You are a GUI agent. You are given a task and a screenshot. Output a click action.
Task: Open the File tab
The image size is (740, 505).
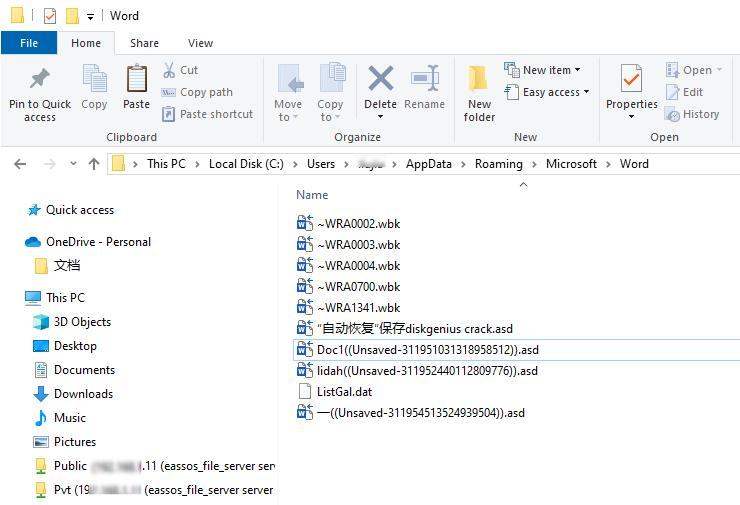[29, 43]
